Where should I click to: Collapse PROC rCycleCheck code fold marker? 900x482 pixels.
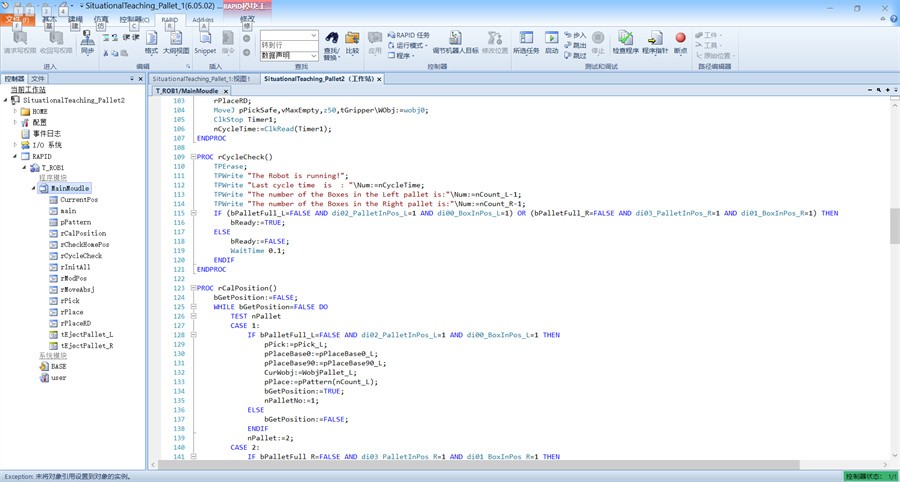(192, 157)
